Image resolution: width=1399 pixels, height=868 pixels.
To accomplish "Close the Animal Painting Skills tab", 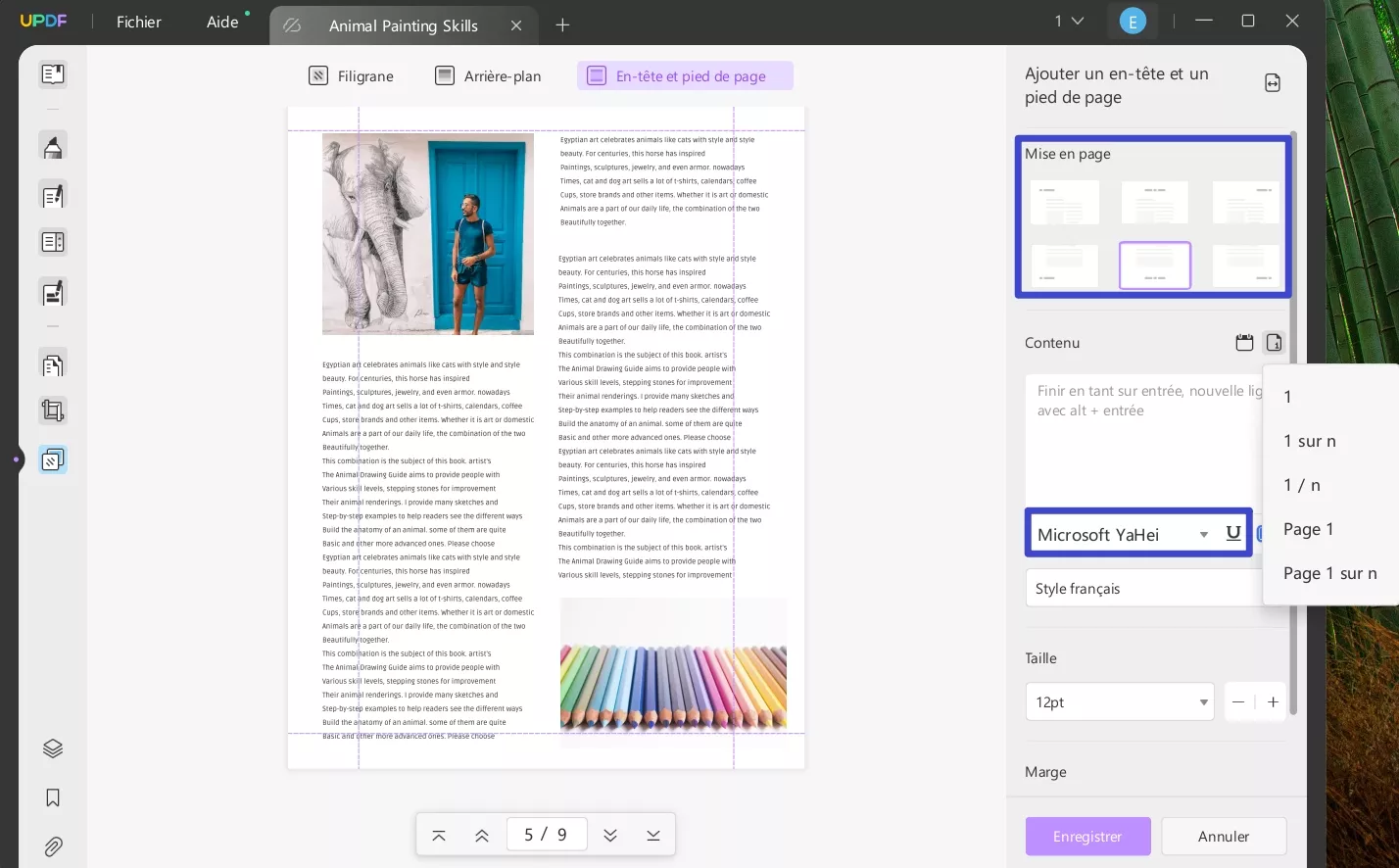I will click(516, 25).
